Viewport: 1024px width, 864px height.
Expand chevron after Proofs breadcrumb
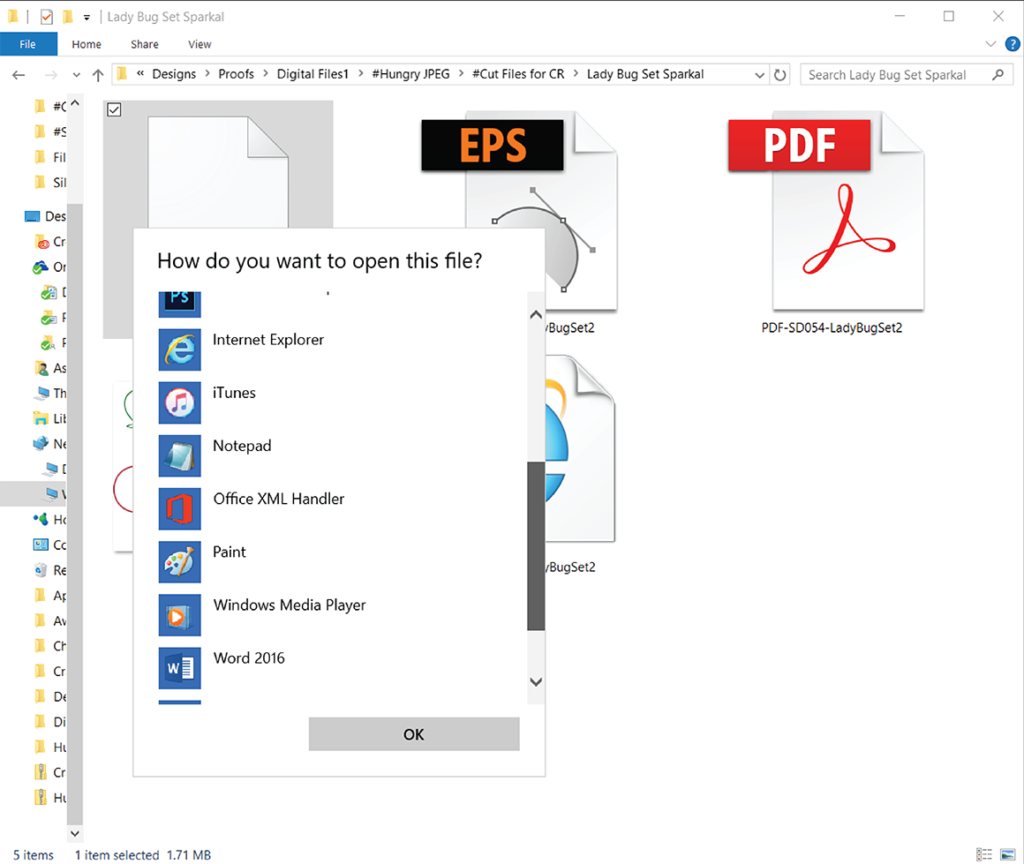[266, 74]
